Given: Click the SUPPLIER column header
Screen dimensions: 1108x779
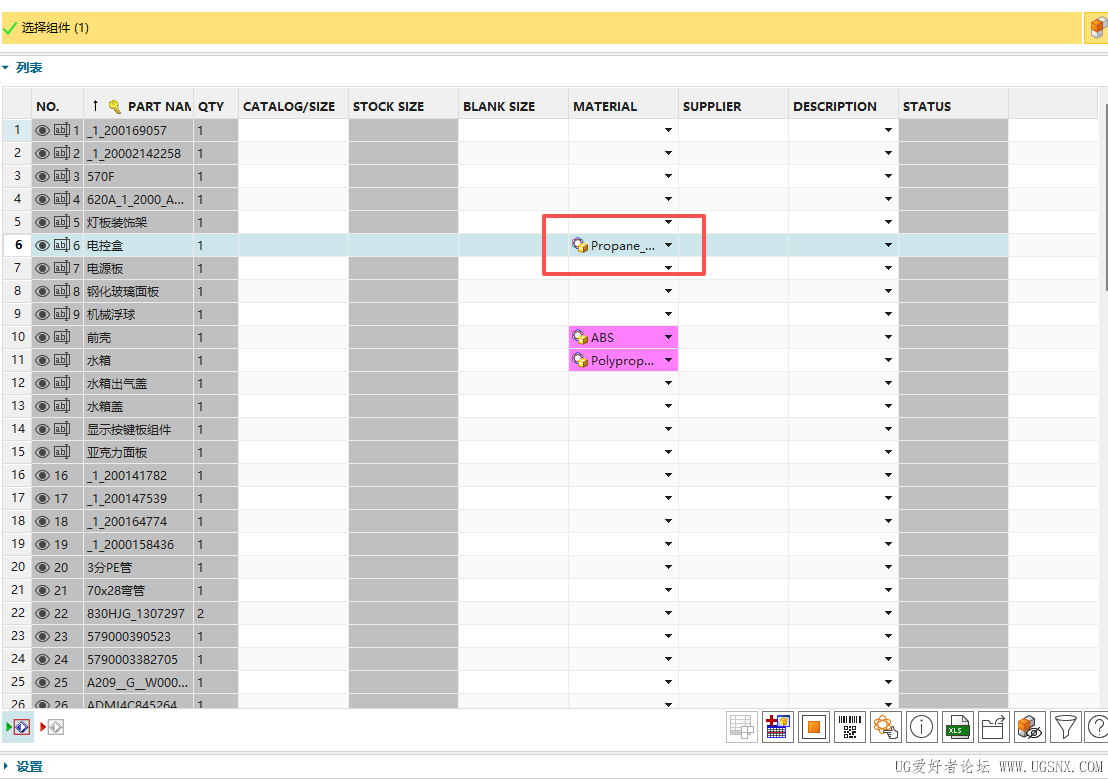Looking at the screenshot, I should point(733,107).
